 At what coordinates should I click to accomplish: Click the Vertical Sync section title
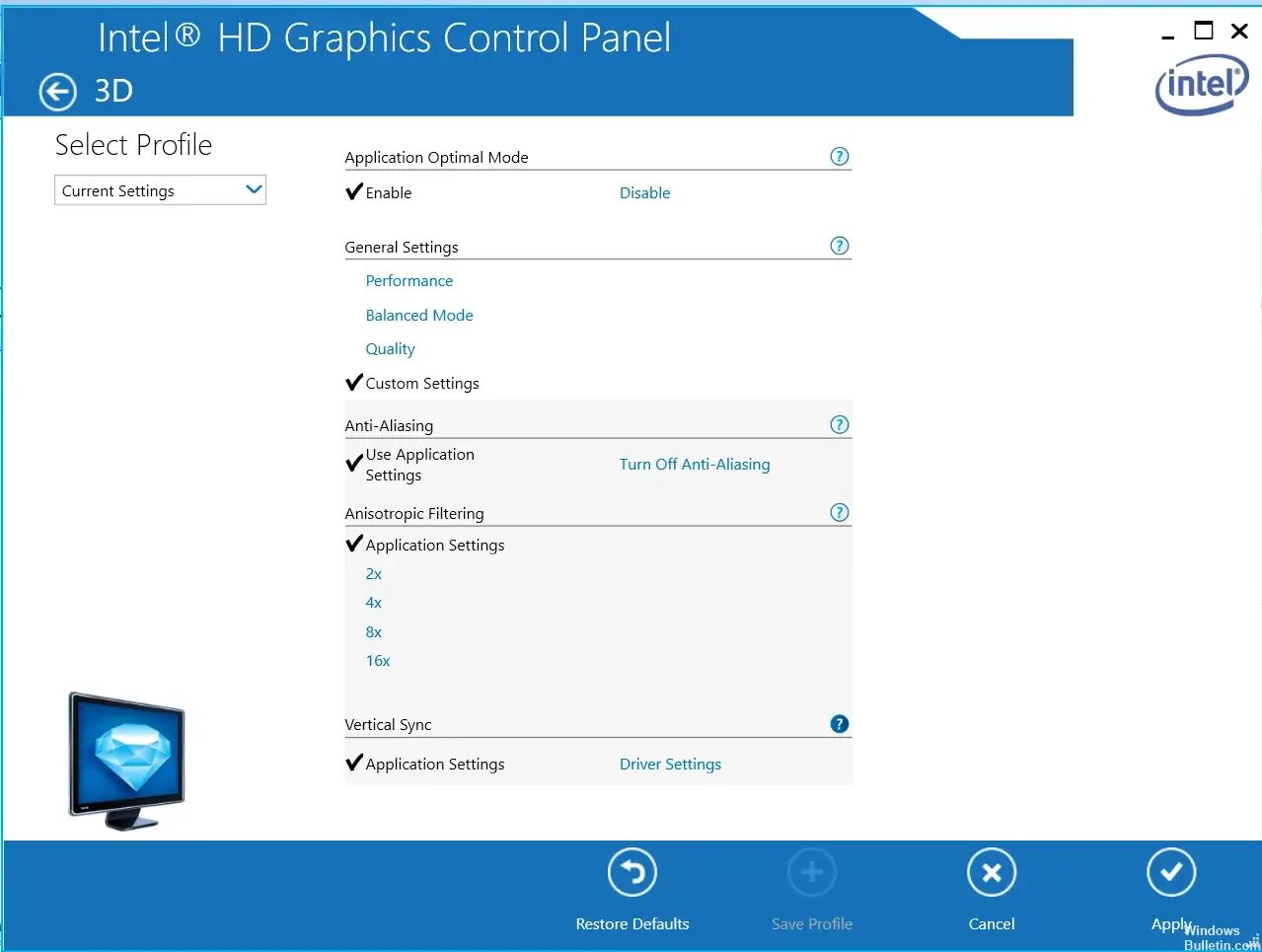pos(388,725)
